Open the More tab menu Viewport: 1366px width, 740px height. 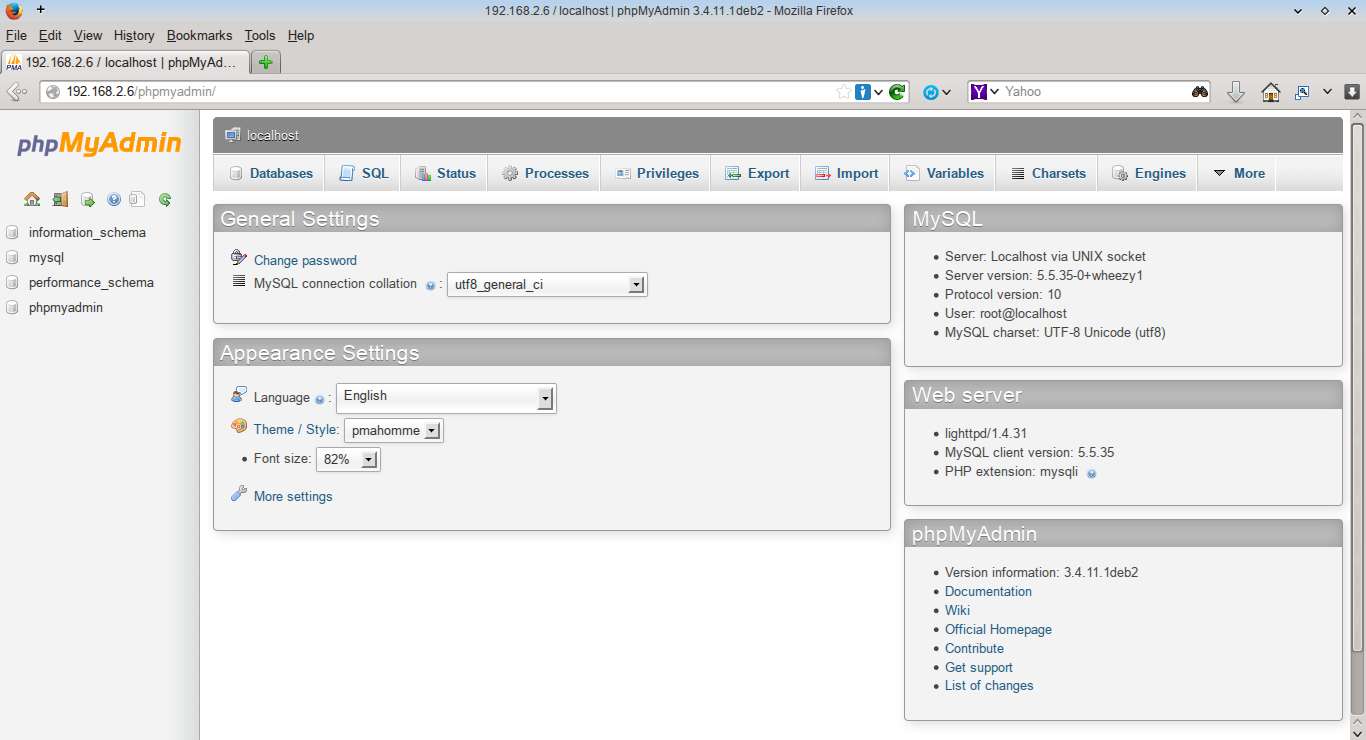1238,173
